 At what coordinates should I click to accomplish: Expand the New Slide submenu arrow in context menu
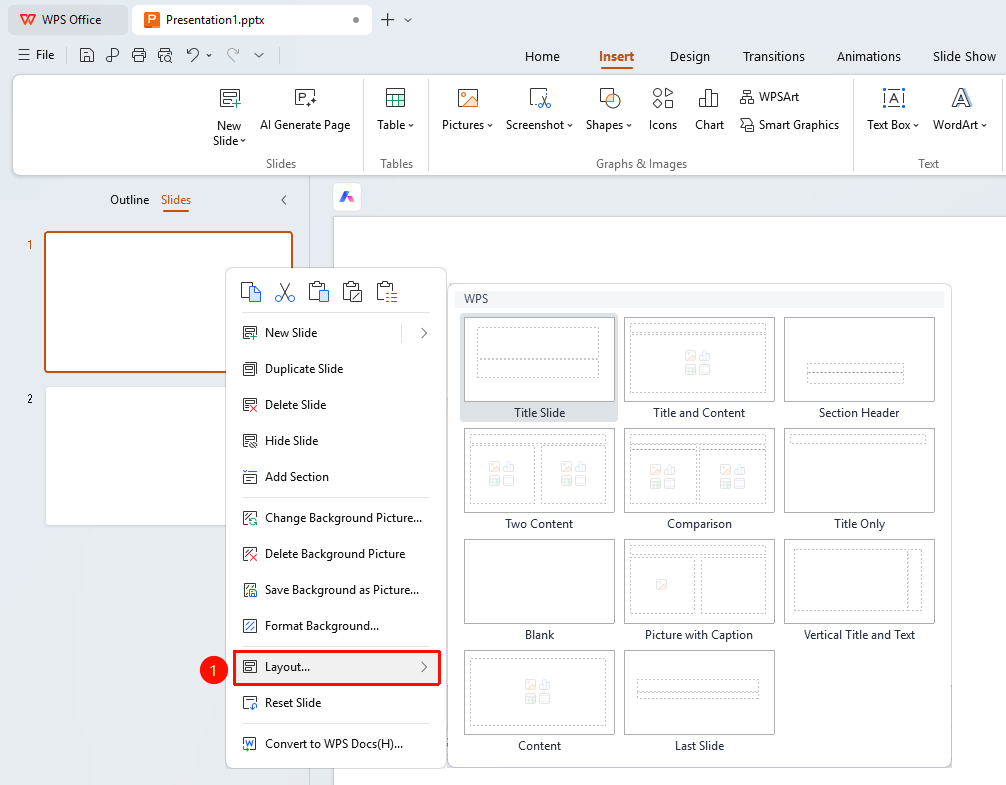click(x=424, y=333)
